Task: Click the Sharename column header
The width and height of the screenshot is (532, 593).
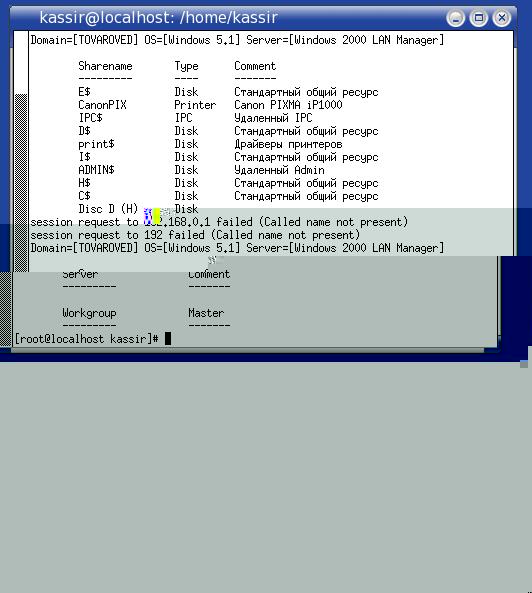Action: [105, 66]
